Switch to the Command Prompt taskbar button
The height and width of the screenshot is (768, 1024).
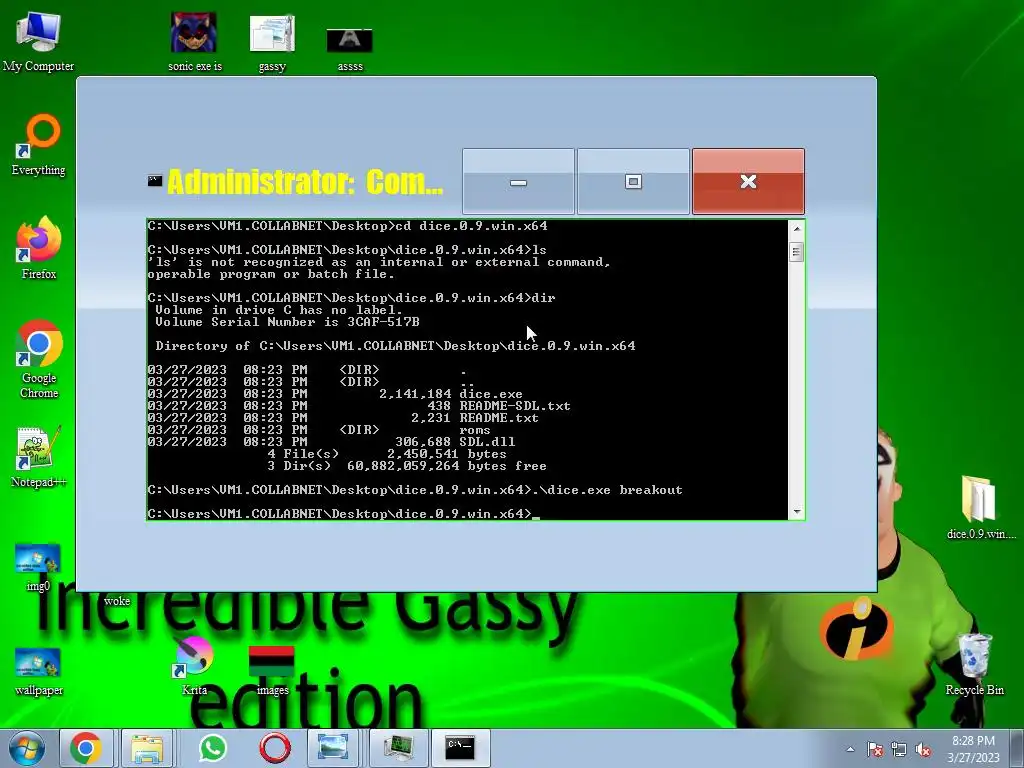[x=460, y=748]
